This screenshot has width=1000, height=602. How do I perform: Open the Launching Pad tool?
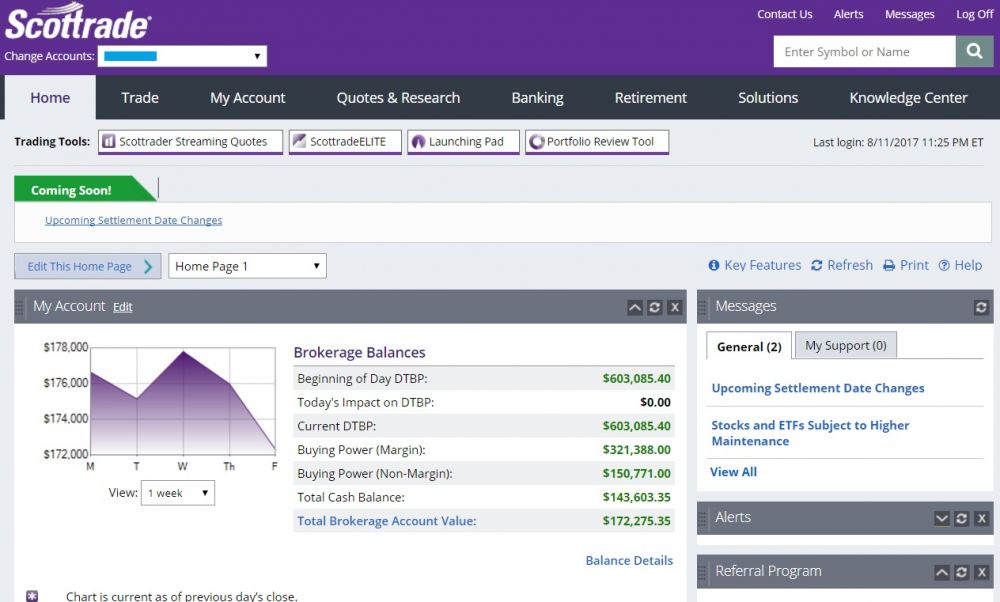(465, 142)
